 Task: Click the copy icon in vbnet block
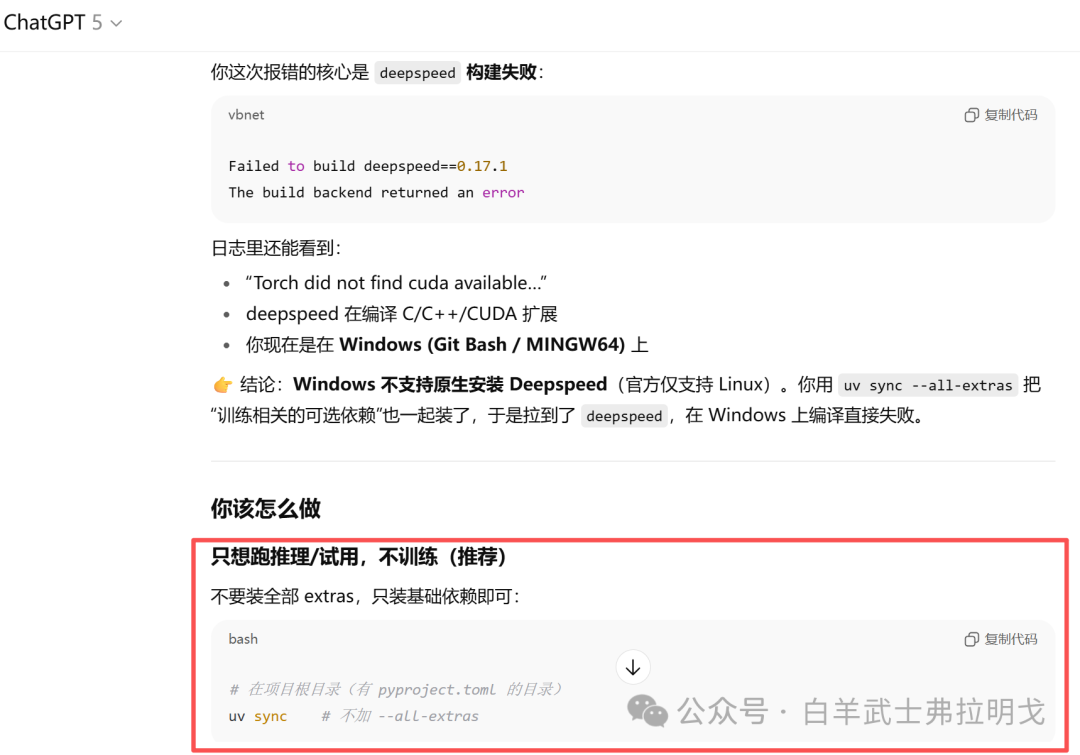pyautogui.click(x=971, y=115)
